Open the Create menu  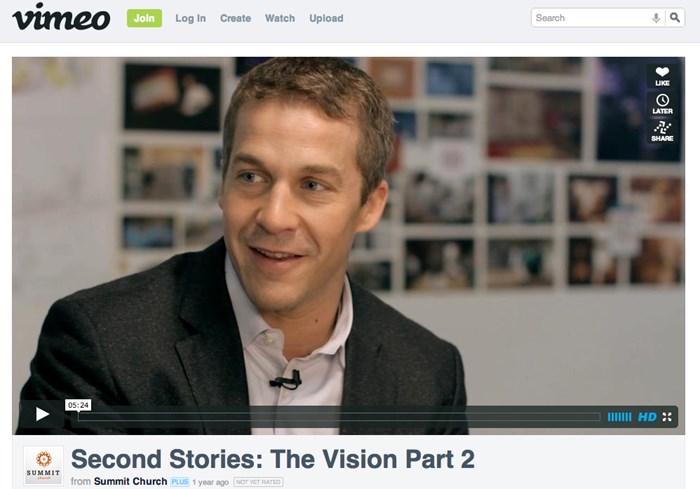tap(235, 18)
